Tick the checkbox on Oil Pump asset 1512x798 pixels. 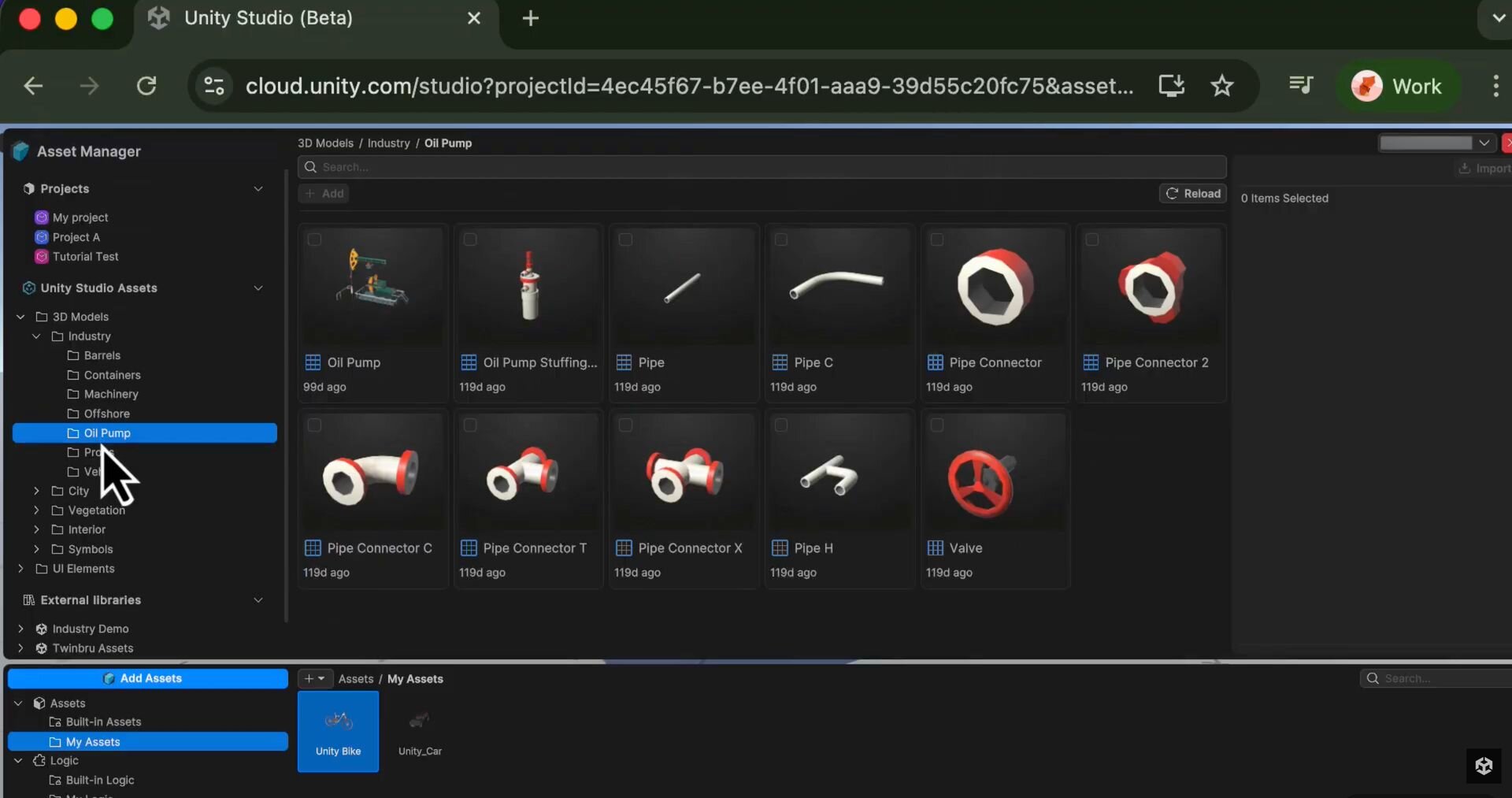314,239
